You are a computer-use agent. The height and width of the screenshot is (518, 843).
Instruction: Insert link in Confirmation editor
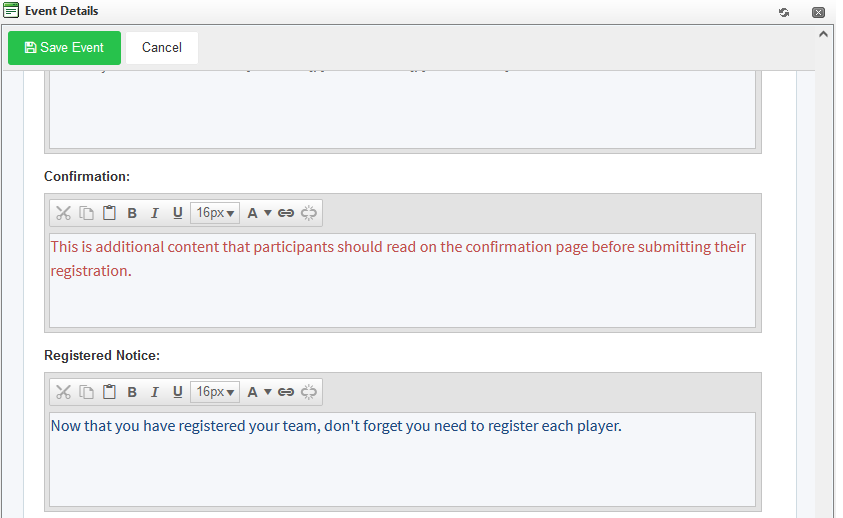point(286,213)
